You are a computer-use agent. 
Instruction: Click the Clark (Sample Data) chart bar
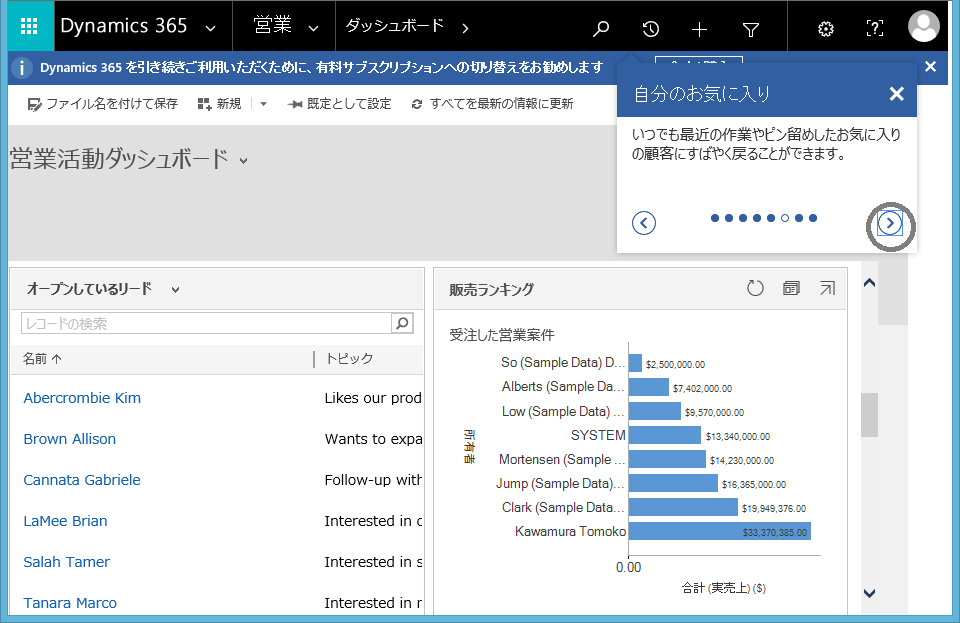tap(683, 507)
